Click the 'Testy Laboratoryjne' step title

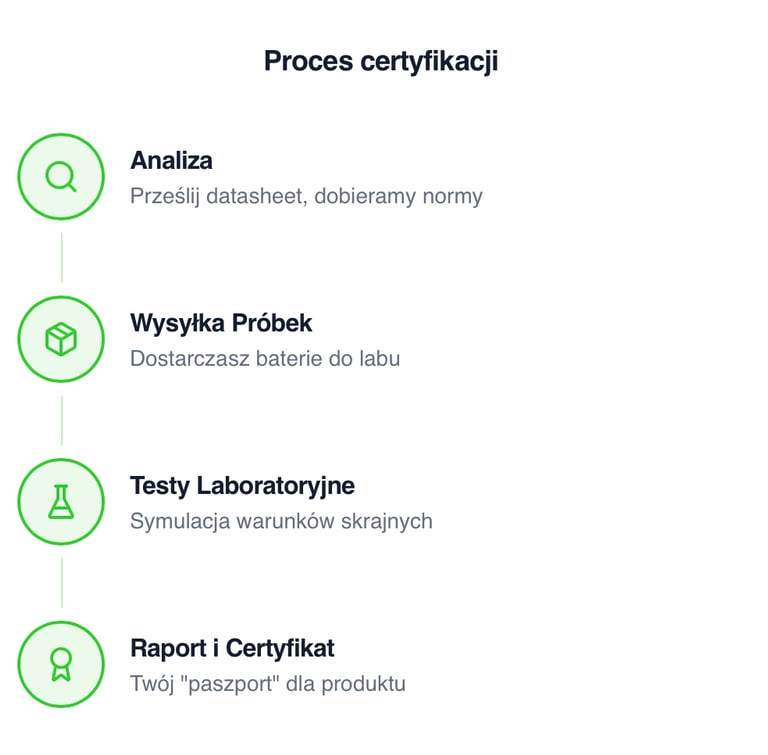(242, 486)
